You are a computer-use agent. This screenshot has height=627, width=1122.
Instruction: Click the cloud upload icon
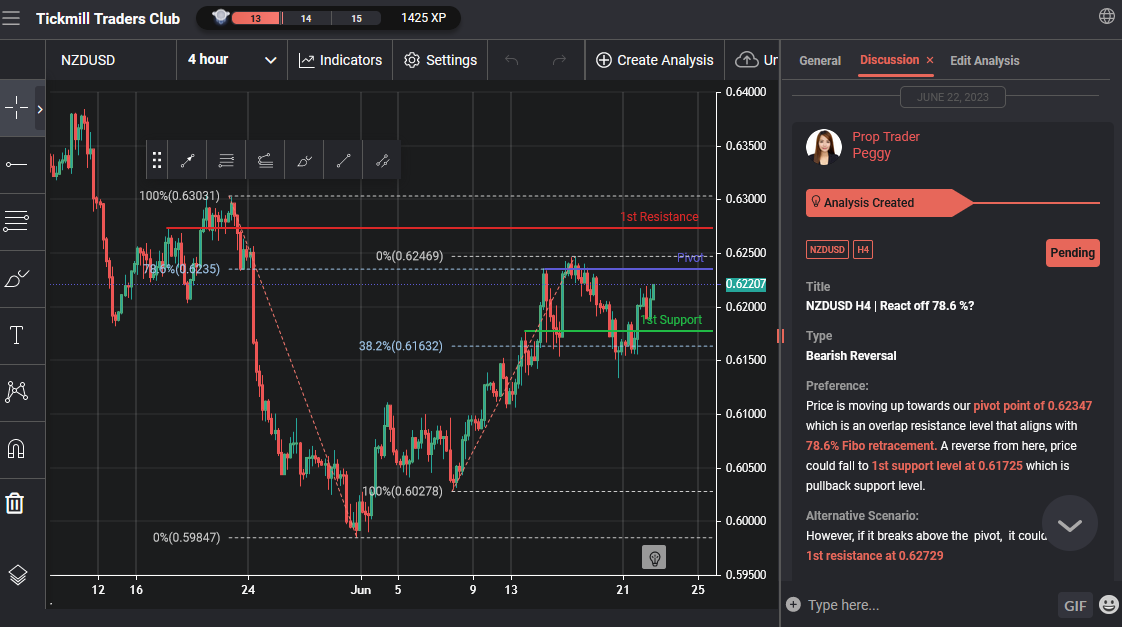click(x=746, y=60)
